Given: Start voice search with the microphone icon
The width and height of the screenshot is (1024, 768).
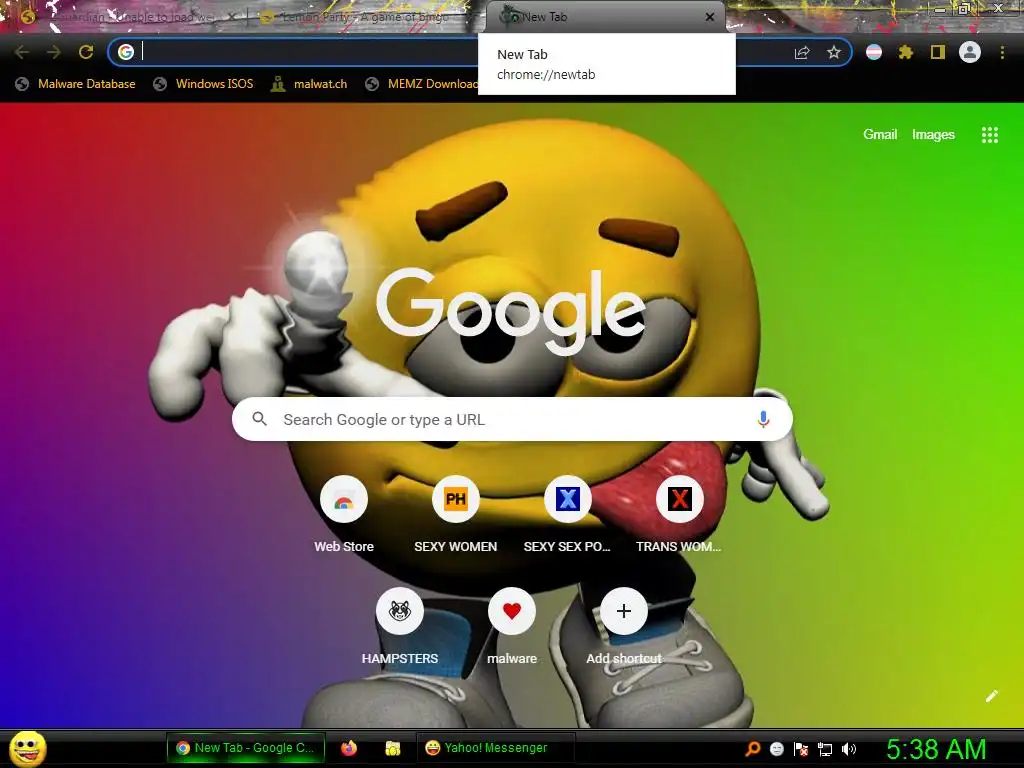Looking at the screenshot, I should click(763, 419).
